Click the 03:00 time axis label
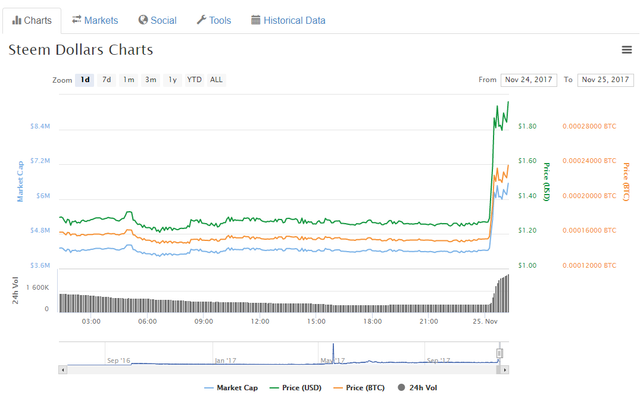 coord(91,322)
